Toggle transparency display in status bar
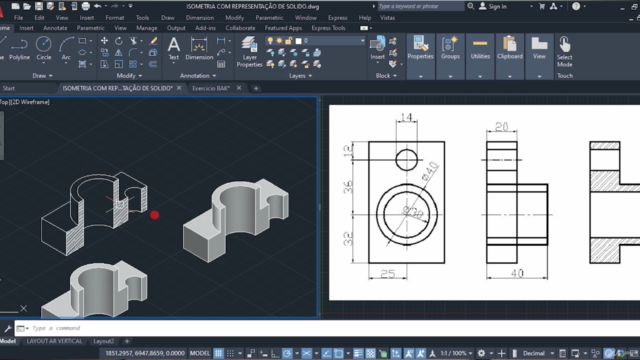640x360 pixels. coord(371,353)
